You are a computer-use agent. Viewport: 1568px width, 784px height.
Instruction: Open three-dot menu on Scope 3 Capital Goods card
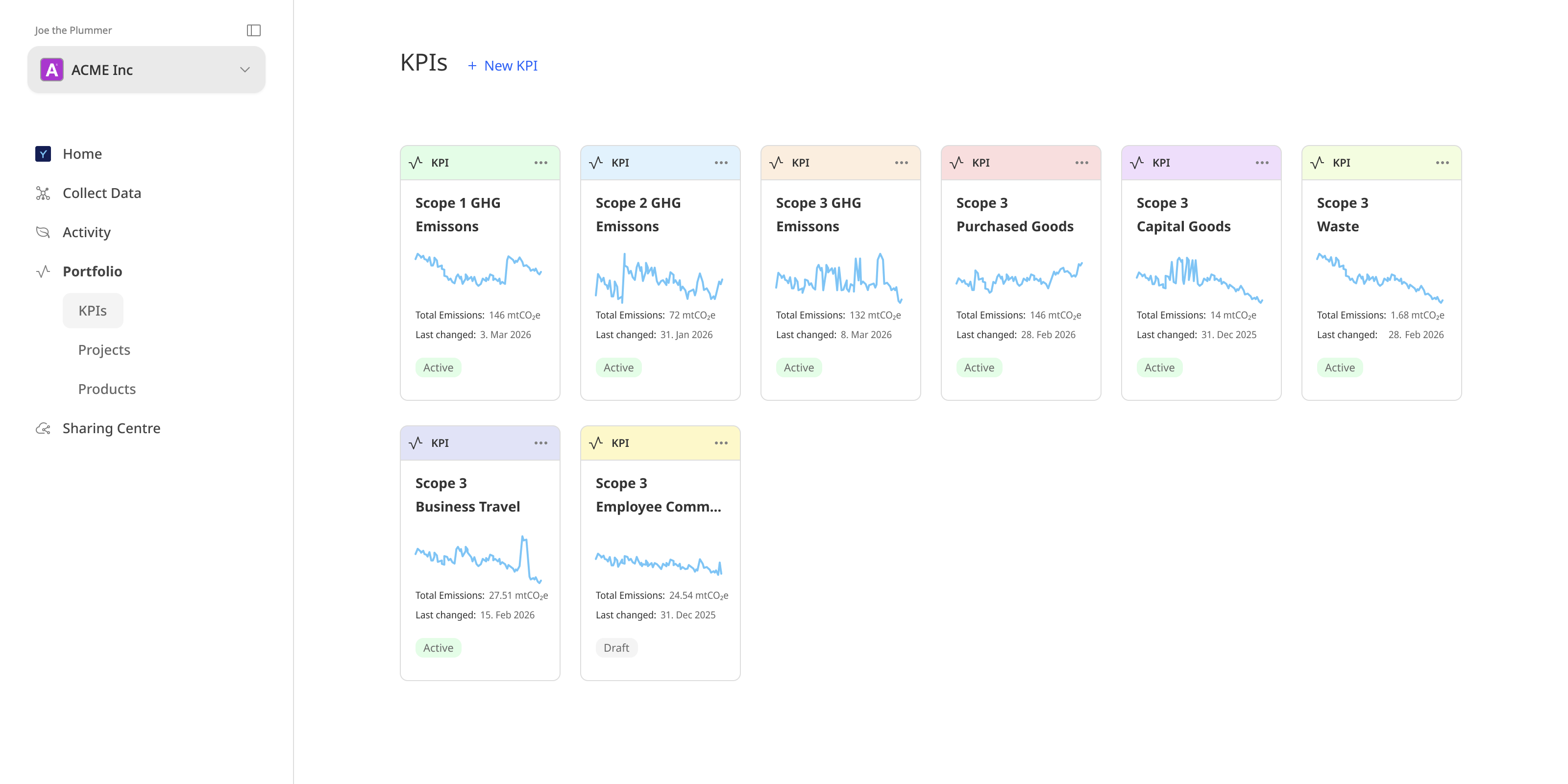click(1262, 163)
